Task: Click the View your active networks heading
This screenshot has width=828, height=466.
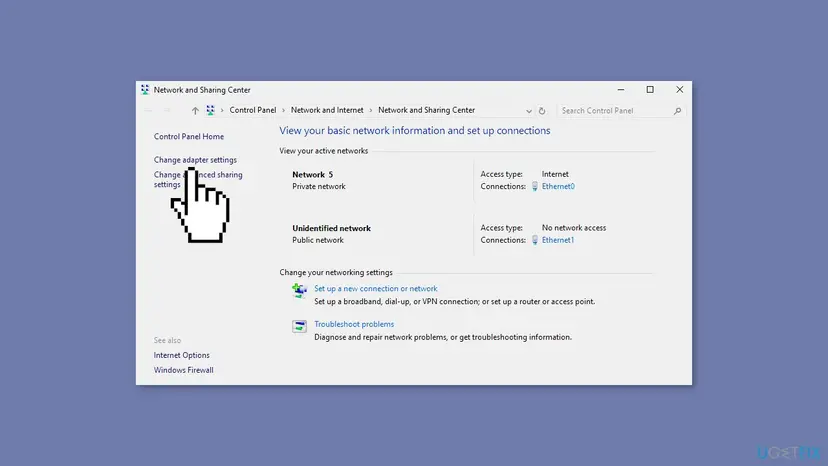Action: point(324,151)
